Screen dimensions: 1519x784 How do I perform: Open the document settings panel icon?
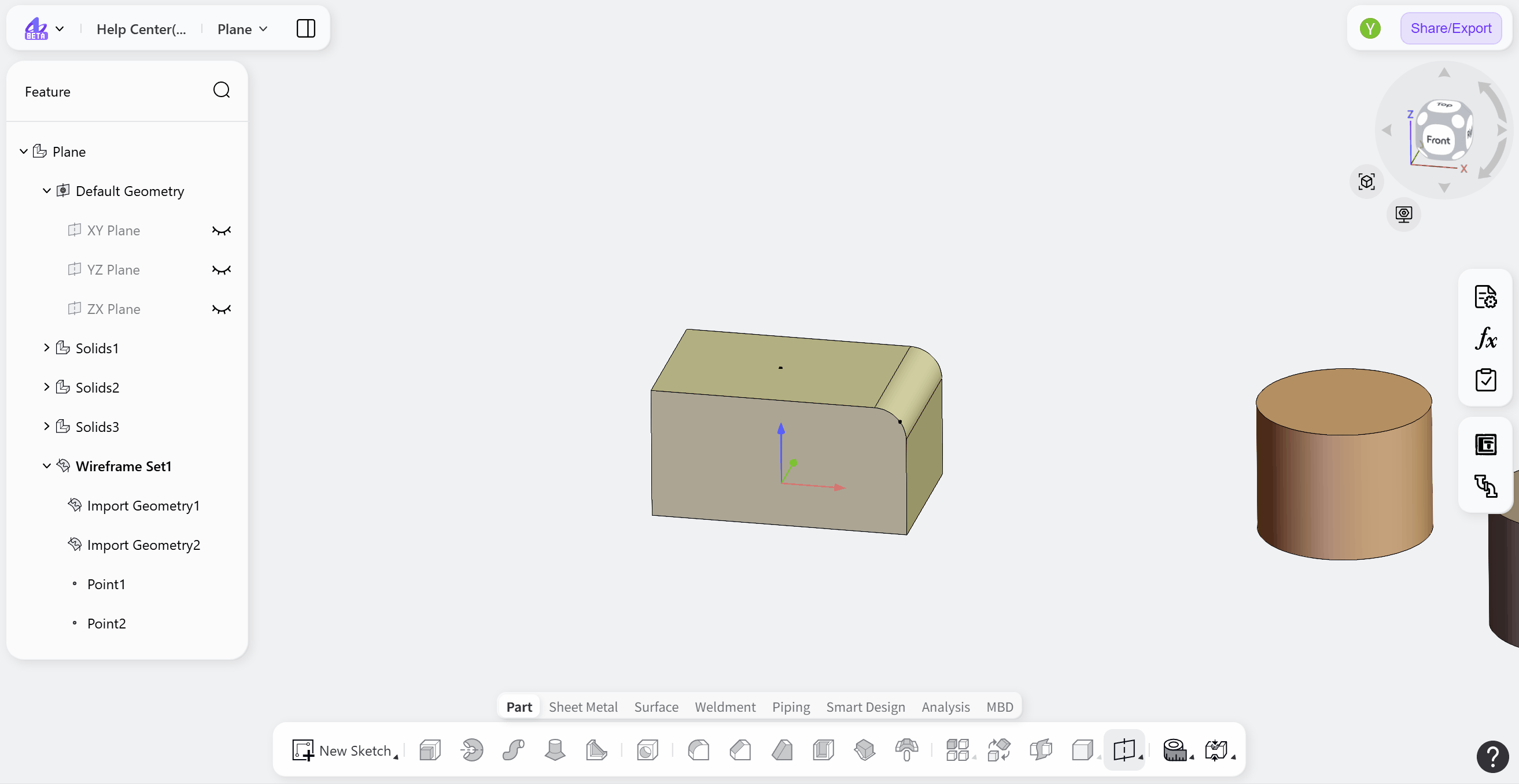coord(1485,297)
